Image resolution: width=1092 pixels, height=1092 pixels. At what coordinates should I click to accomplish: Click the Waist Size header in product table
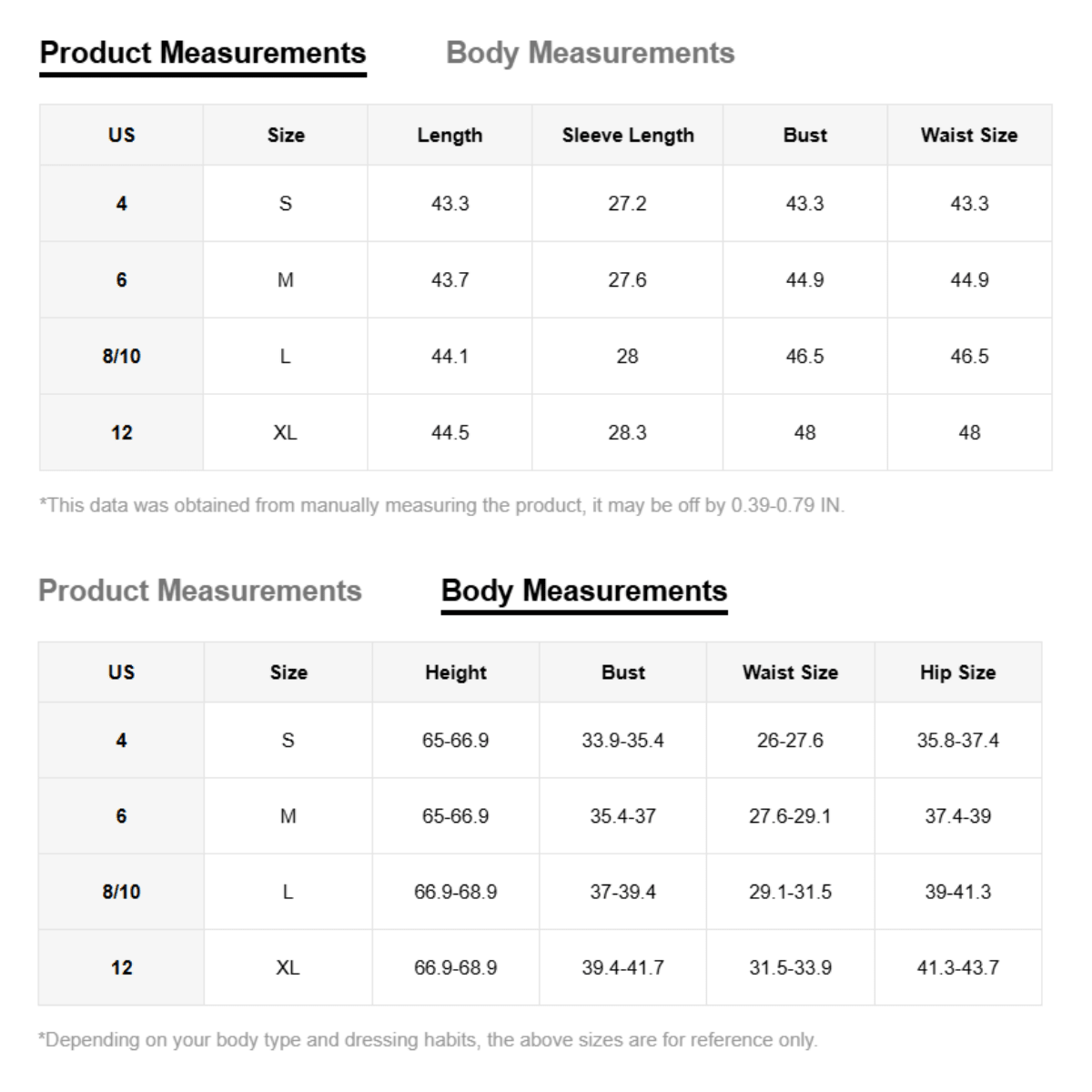coord(969,135)
